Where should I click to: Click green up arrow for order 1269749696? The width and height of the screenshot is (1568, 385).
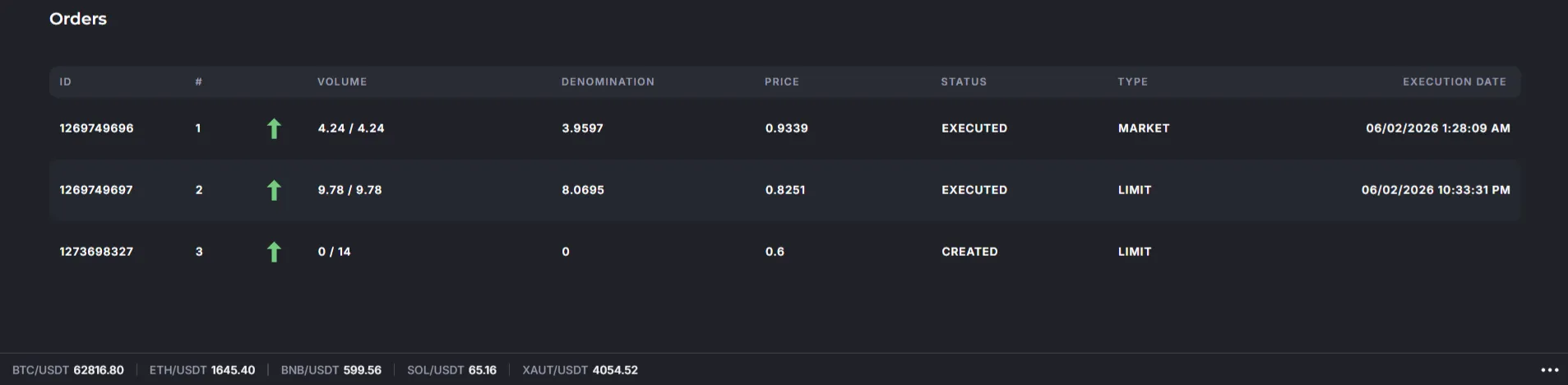(x=274, y=128)
